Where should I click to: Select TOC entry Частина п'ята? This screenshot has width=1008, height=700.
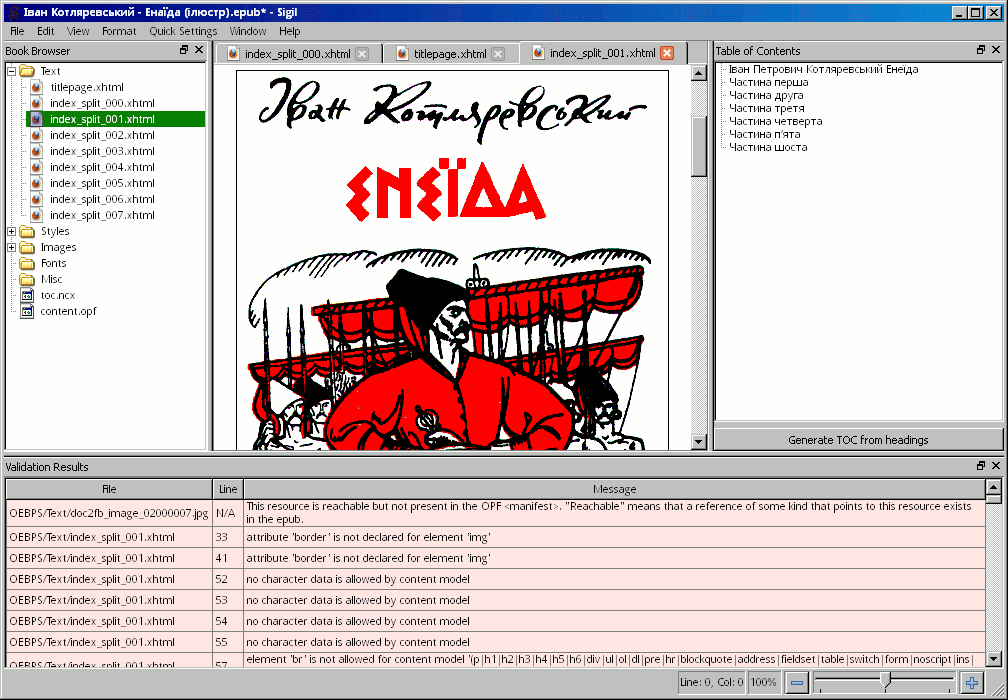(x=764, y=134)
